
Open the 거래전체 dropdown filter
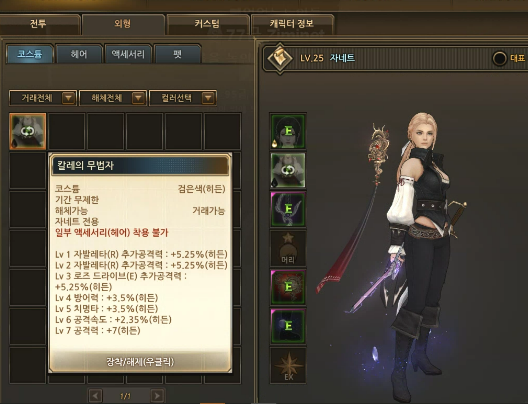click(x=43, y=98)
